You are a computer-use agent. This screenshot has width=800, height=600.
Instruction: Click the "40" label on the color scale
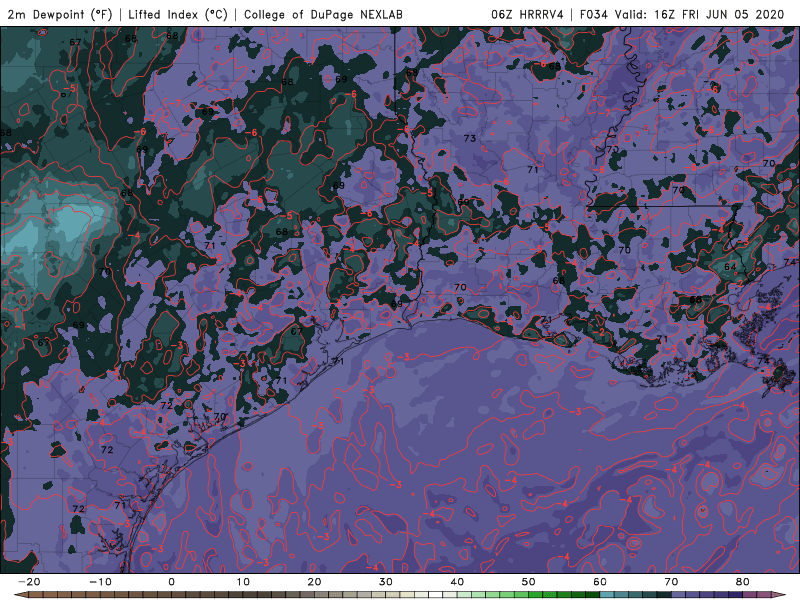tap(457, 582)
